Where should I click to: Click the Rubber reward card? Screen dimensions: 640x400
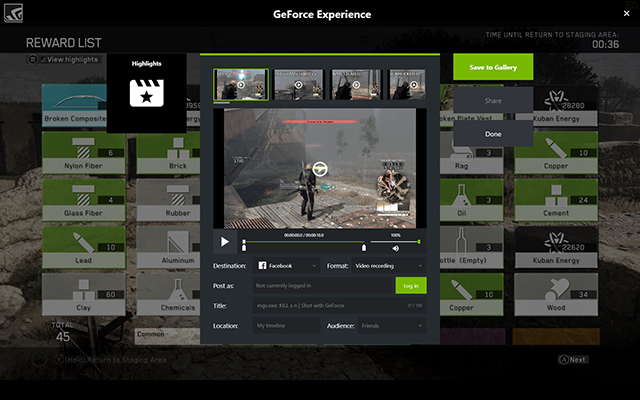click(169, 200)
